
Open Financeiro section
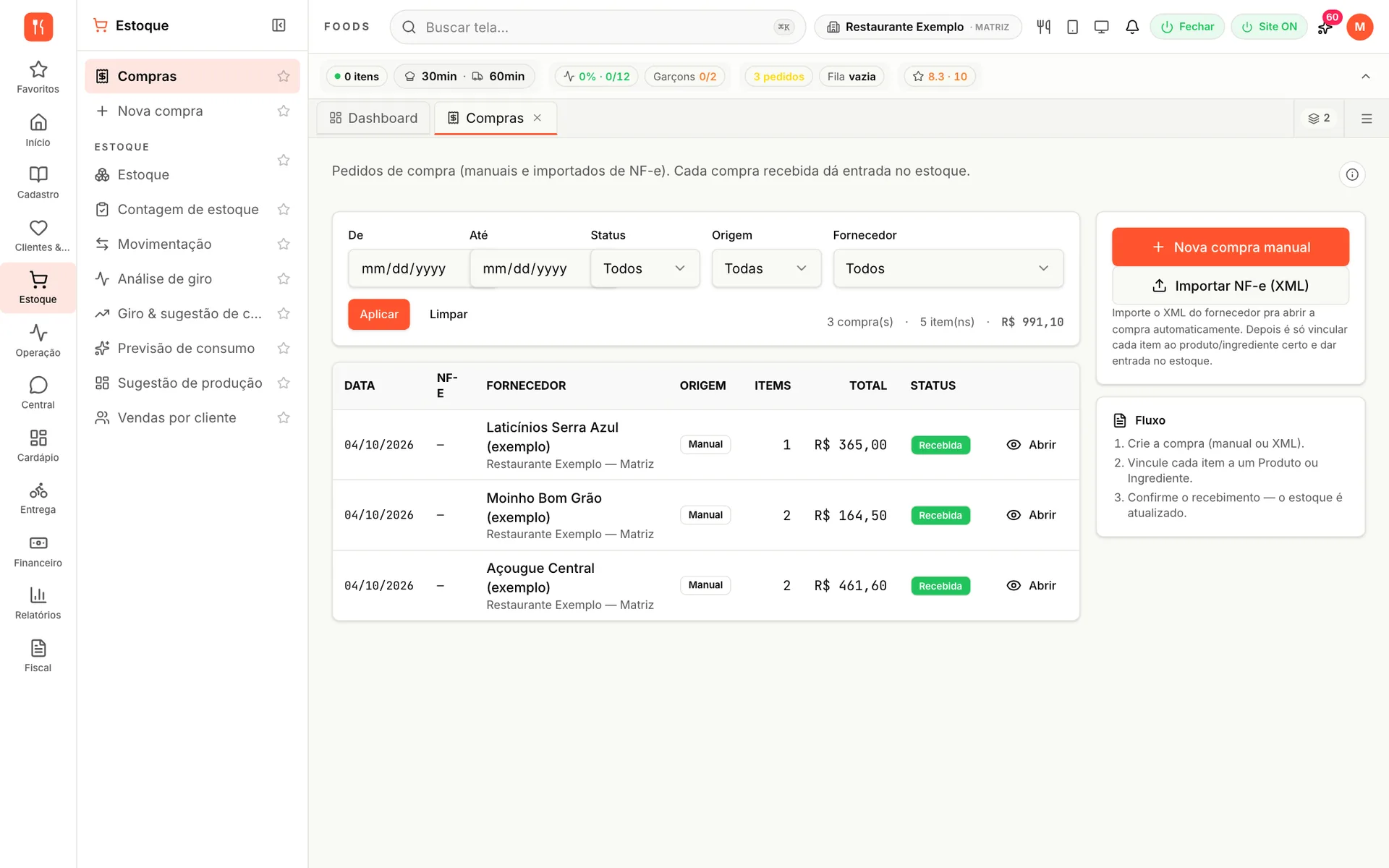coord(38,551)
